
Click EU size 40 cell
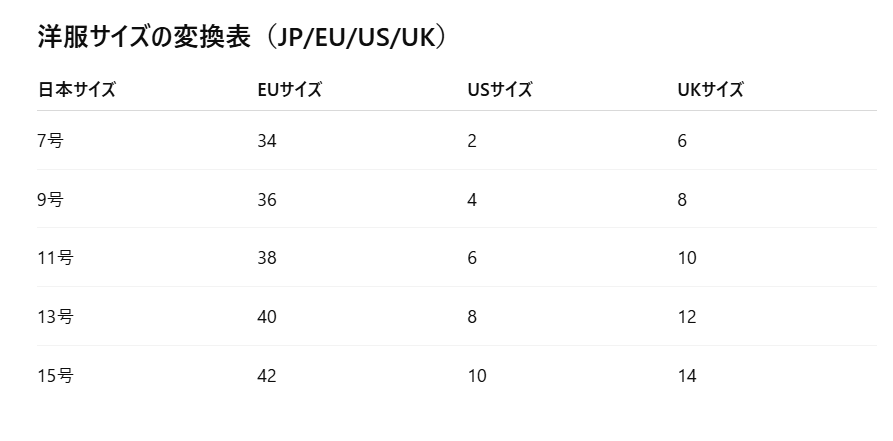coord(267,317)
